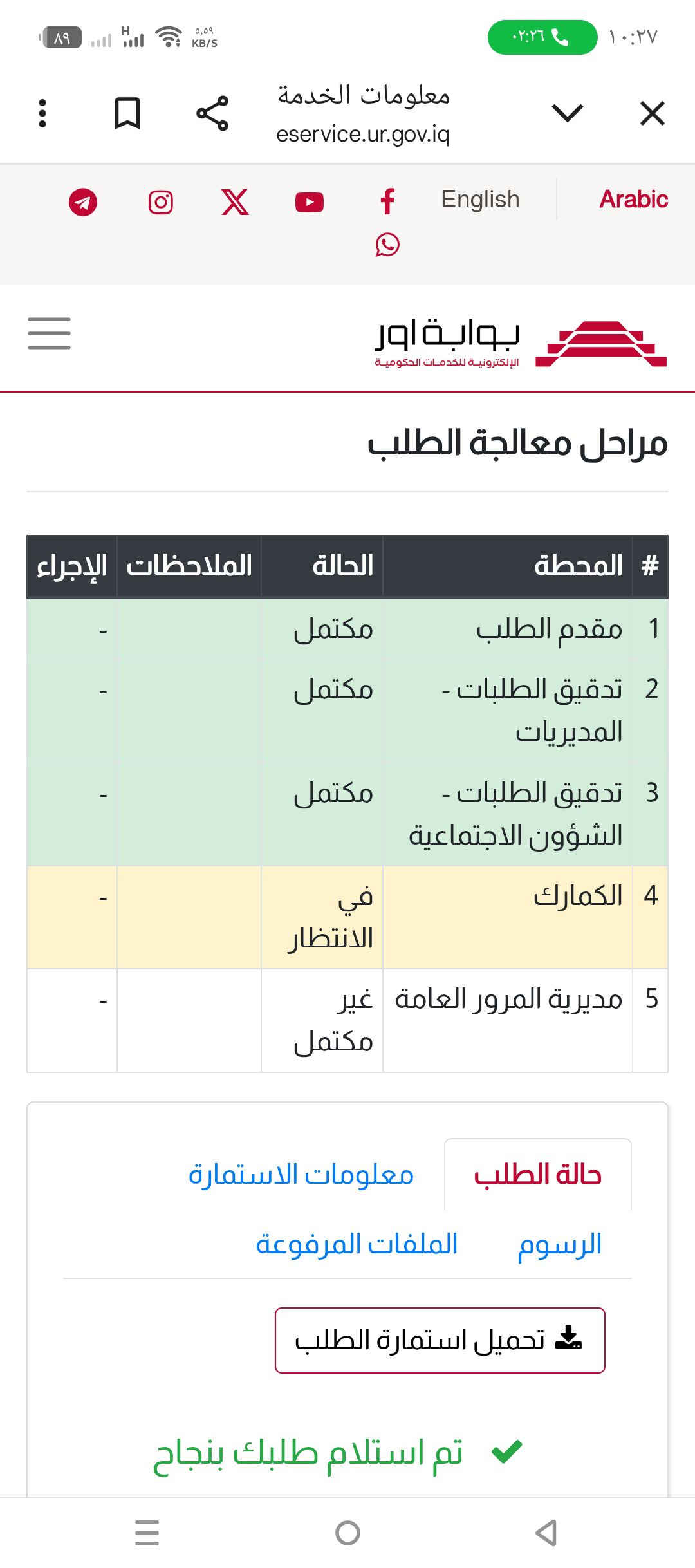Open the Telegram social link
695x1568 pixels.
[x=83, y=202]
